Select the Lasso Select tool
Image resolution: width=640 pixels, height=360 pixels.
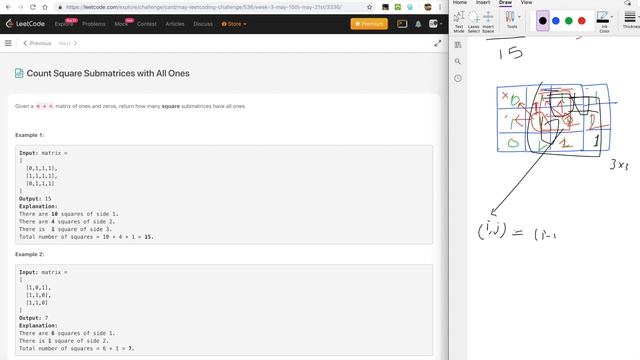point(473,22)
